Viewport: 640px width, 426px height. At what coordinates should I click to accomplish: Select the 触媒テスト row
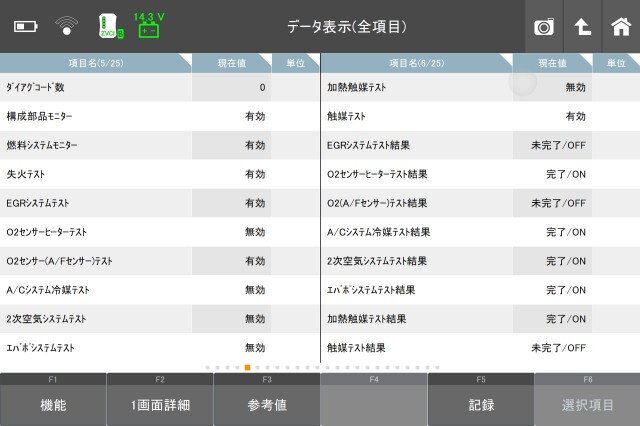[481, 116]
